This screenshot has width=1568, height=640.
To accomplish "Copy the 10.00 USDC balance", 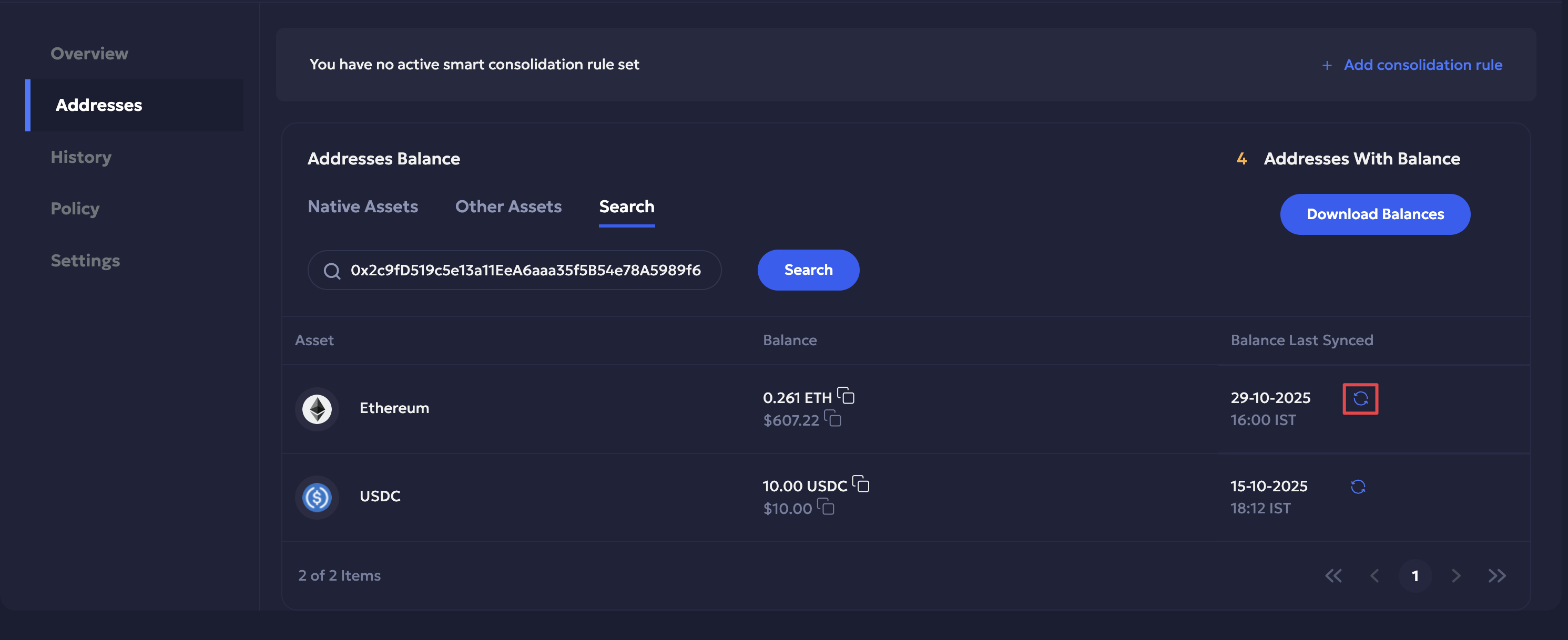I will click(x=861, y=484).
